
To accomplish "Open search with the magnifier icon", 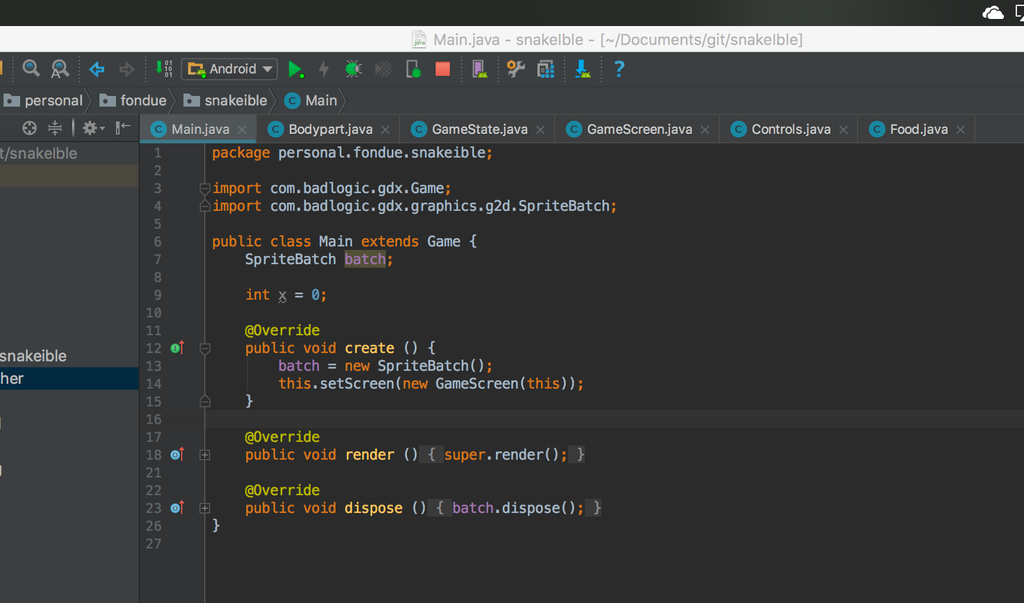I will 31,69.
